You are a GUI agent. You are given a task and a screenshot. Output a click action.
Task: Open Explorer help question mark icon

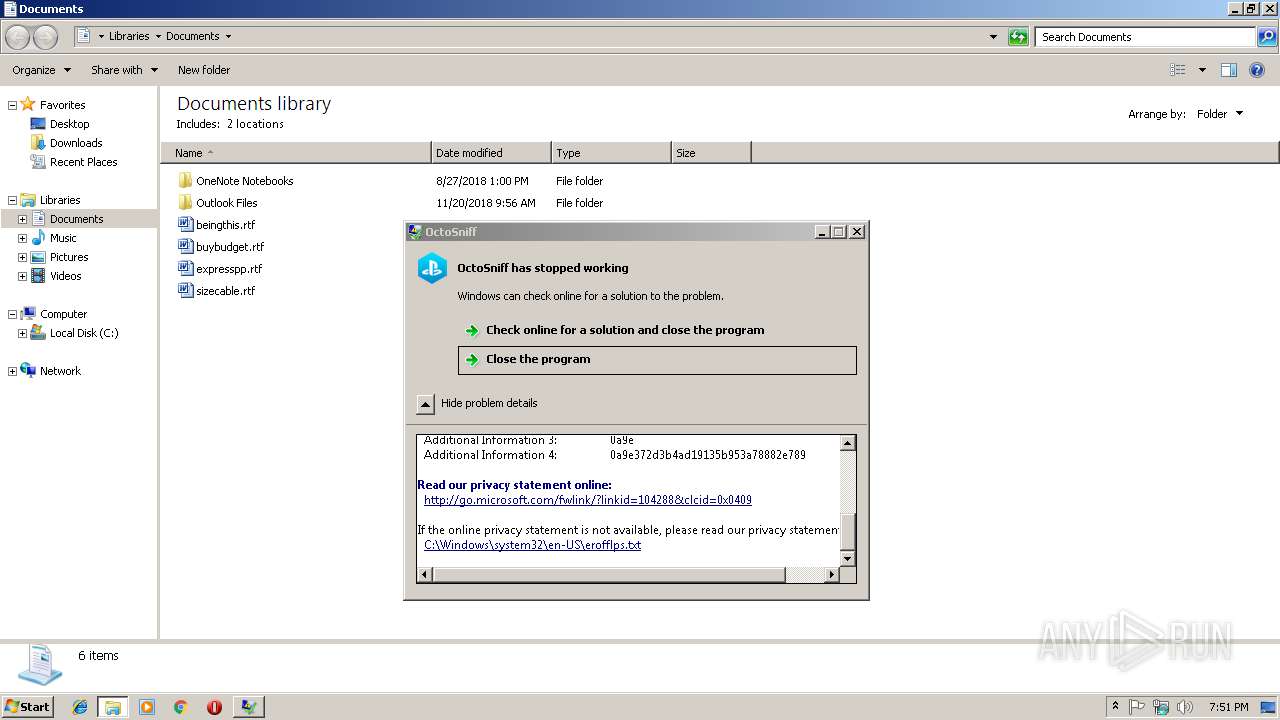pyautogui.click(x=1258, y=70)
